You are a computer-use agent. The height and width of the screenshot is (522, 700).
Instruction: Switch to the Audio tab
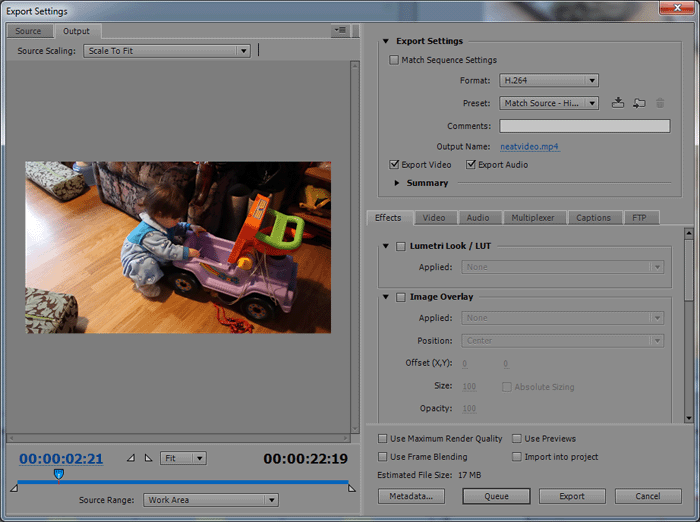point(478,217)
